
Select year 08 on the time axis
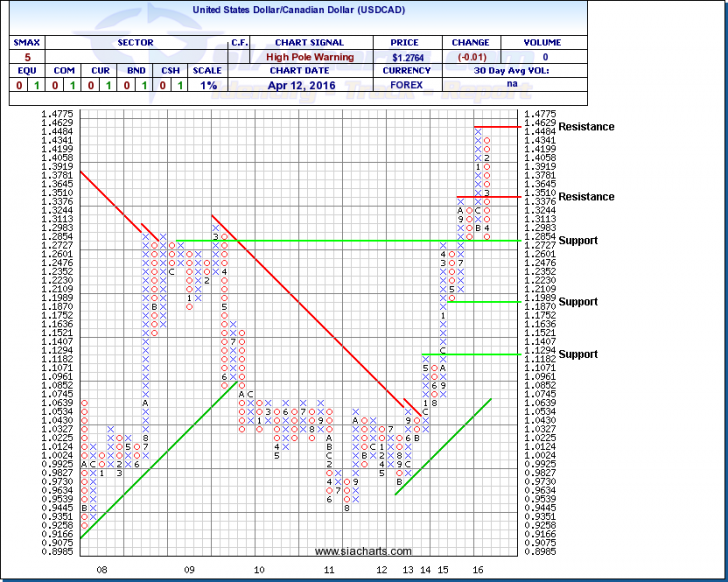[102, 568]
